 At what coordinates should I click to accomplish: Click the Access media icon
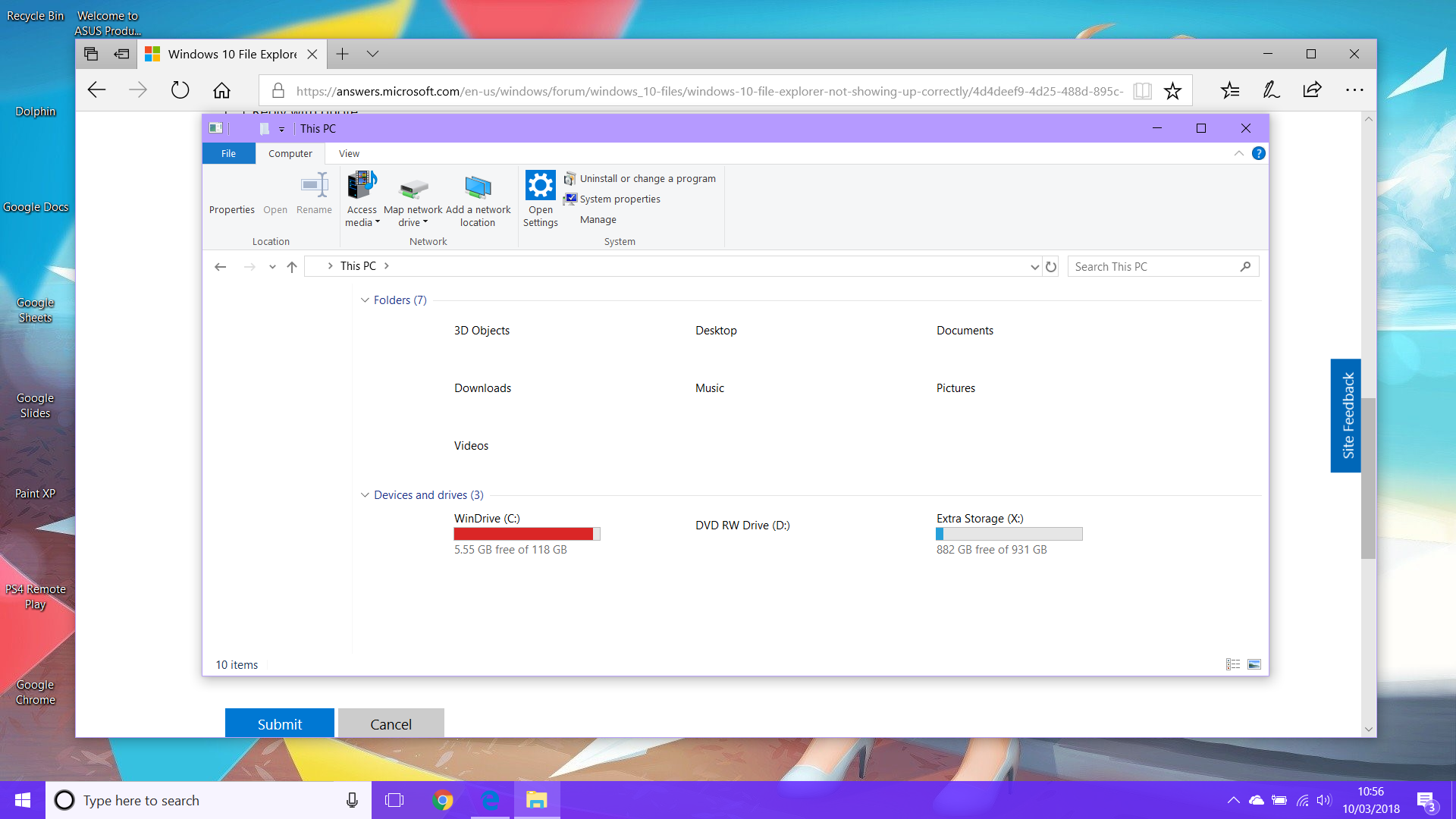coord(362,185)
